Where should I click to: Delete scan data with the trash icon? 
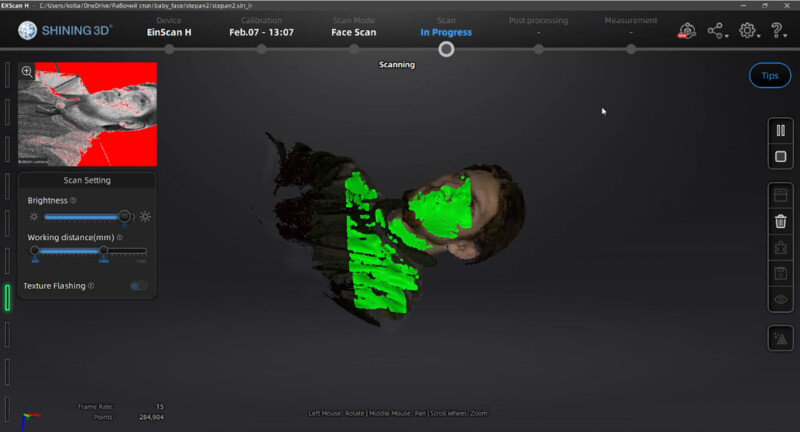[x=781, y=221]
